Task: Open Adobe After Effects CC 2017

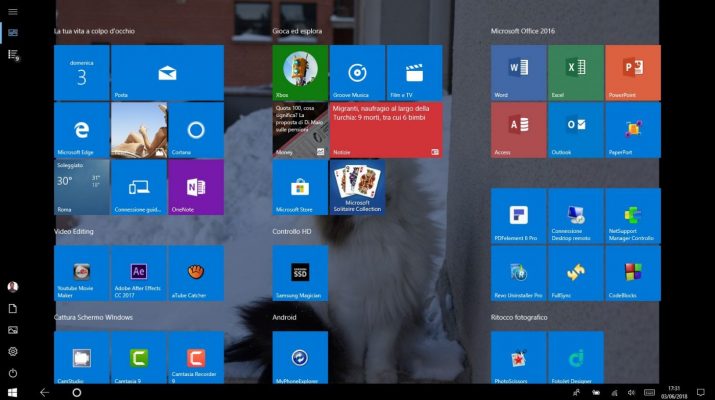Action: coord(139,273)
